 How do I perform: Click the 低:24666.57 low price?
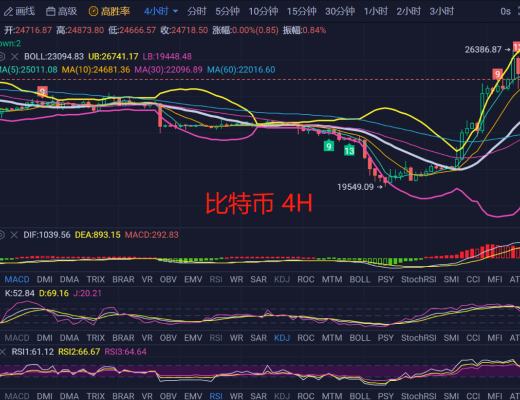click(132, 30)
